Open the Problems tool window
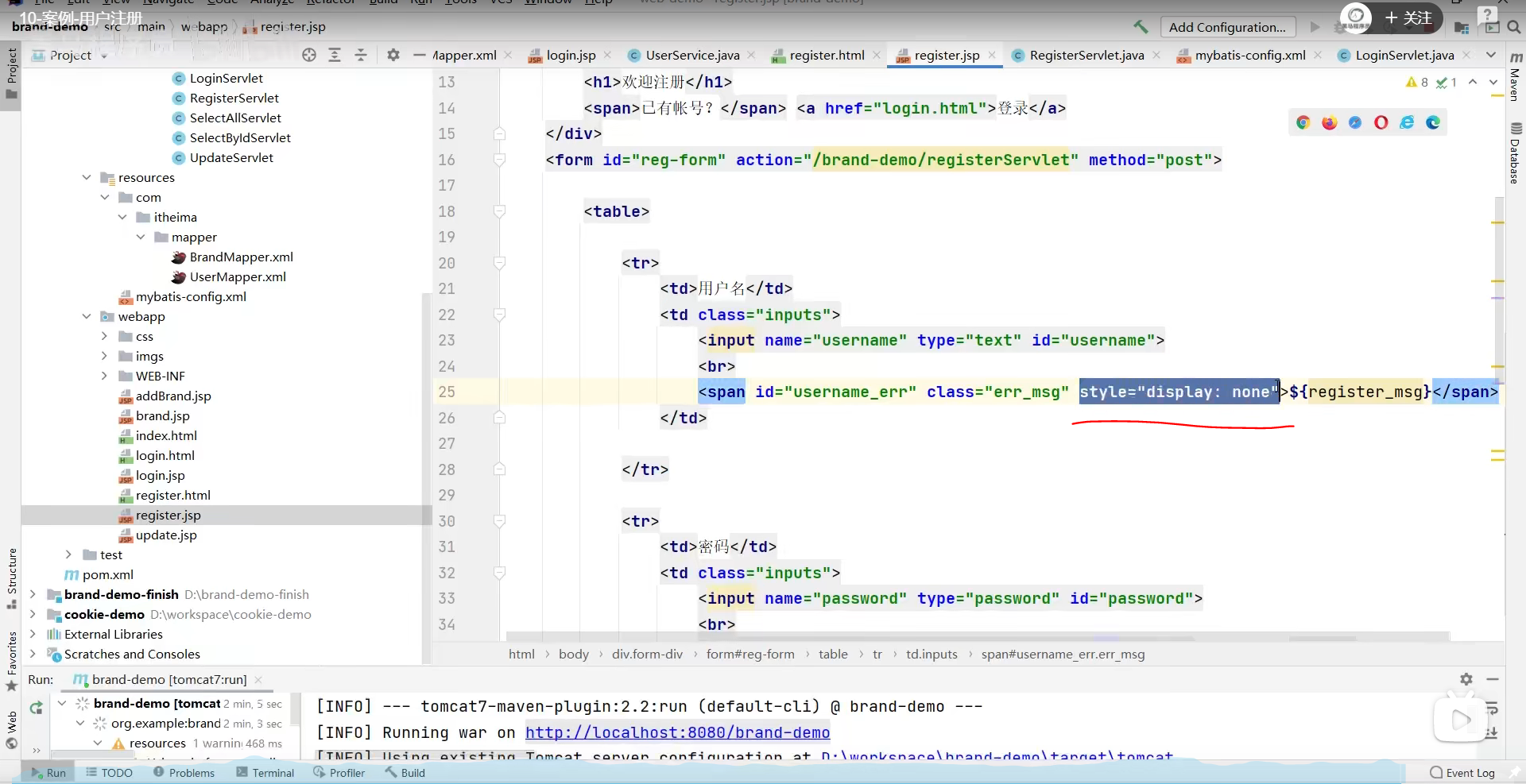This screenshot has height=784, width=1526. pyautogui.click(x=184, y=773)
